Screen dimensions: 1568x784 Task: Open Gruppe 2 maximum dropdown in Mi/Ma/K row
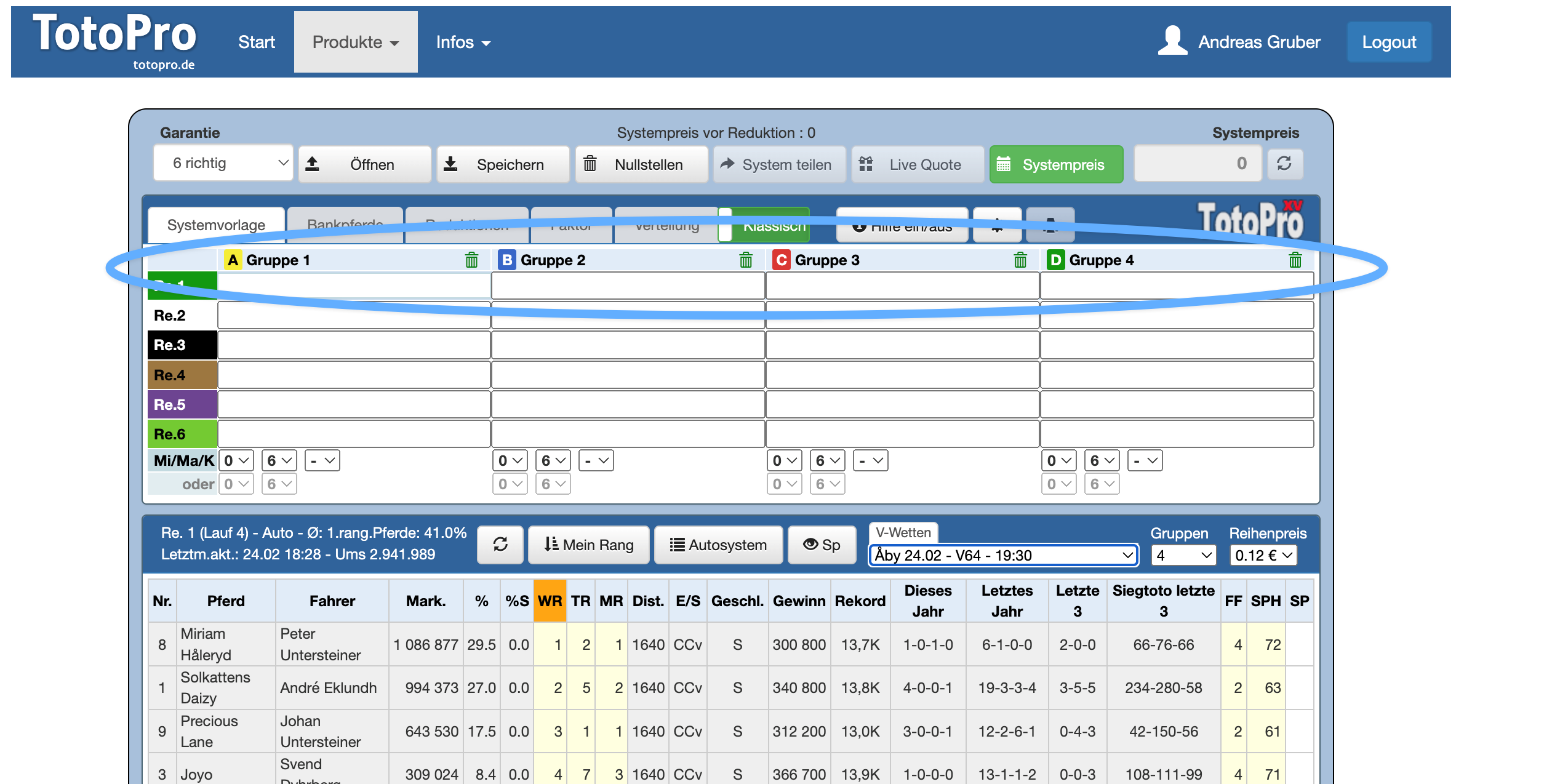[553, 460]
